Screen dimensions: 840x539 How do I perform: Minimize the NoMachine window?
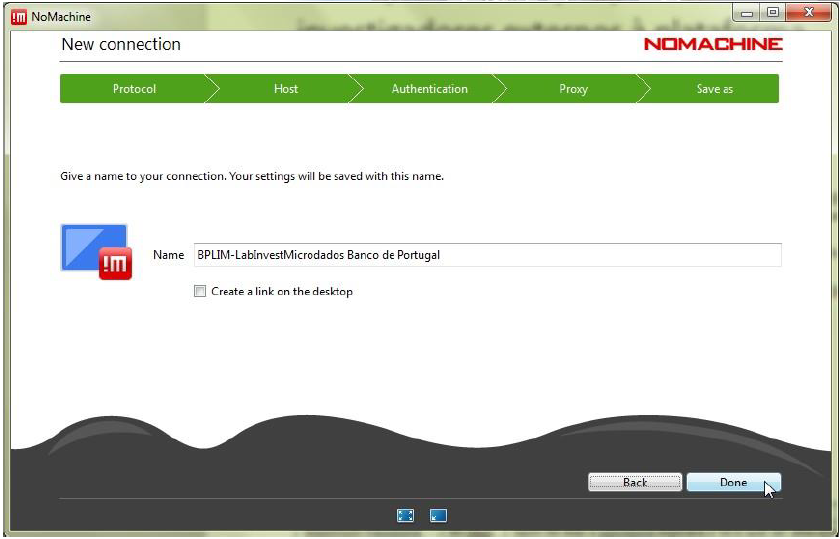[x=747, y=13]
